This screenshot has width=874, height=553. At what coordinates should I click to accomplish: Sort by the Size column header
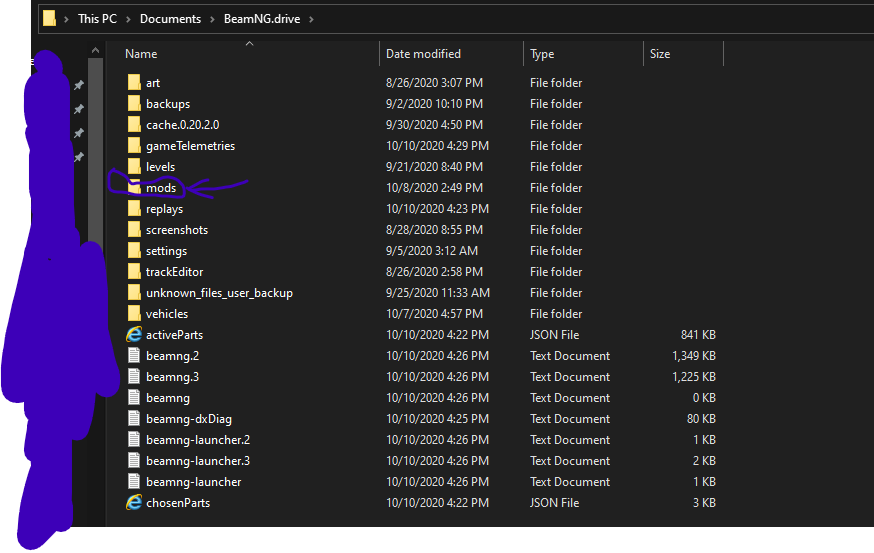click(660, 54)
